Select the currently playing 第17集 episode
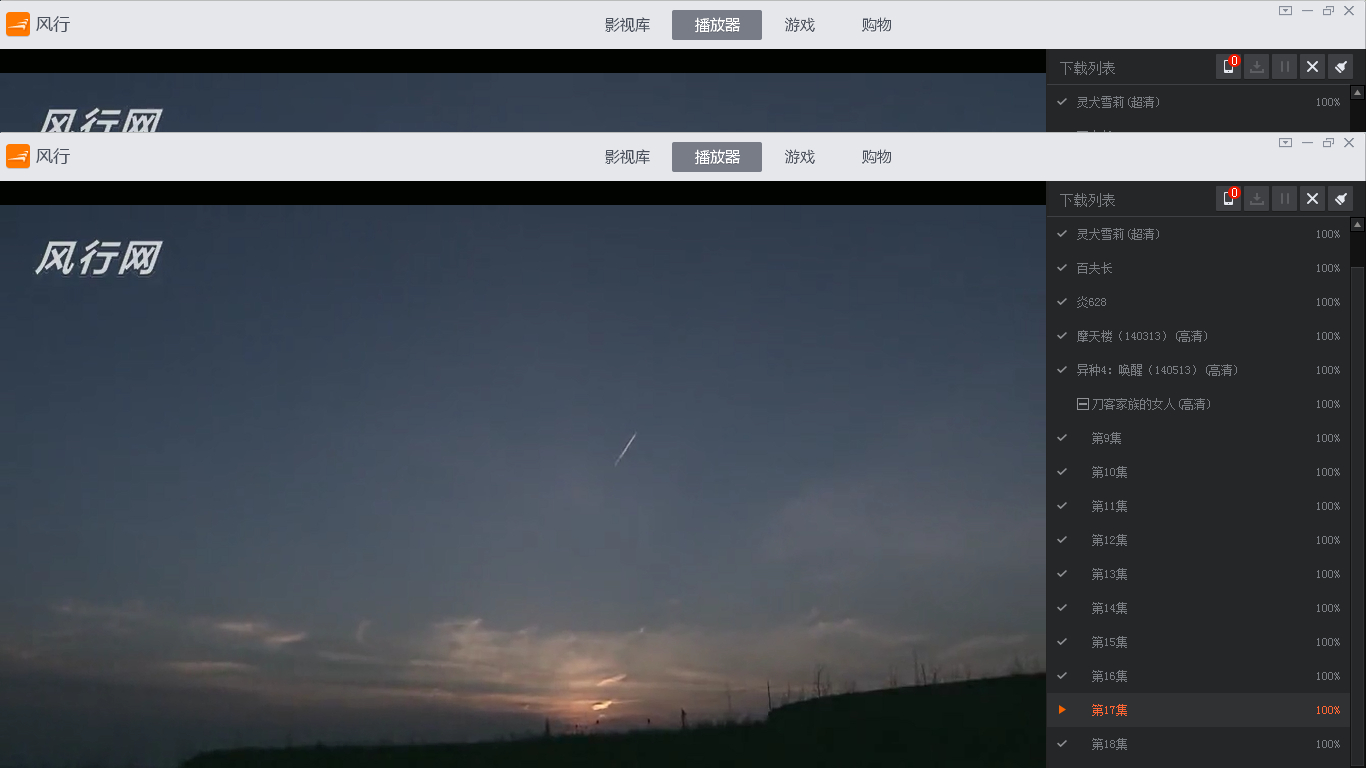 point(1198,710)
